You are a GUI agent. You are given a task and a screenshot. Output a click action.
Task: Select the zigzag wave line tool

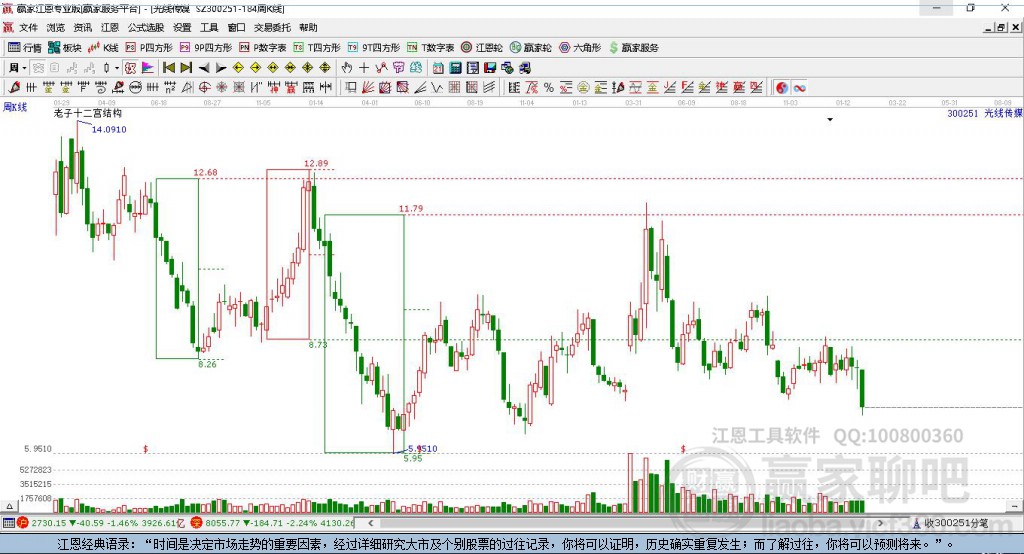coord(437,88)
